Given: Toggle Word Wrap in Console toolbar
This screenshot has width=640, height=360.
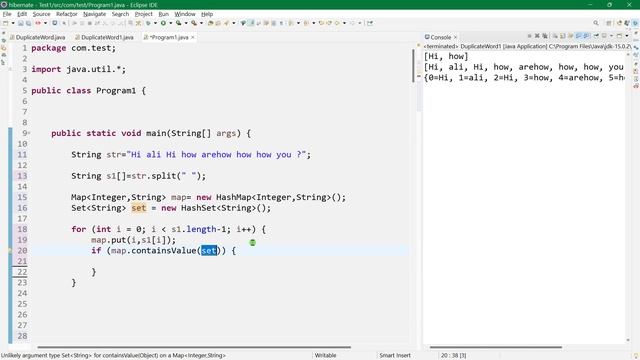Looking at the screenshot, I should coord(571,36).
